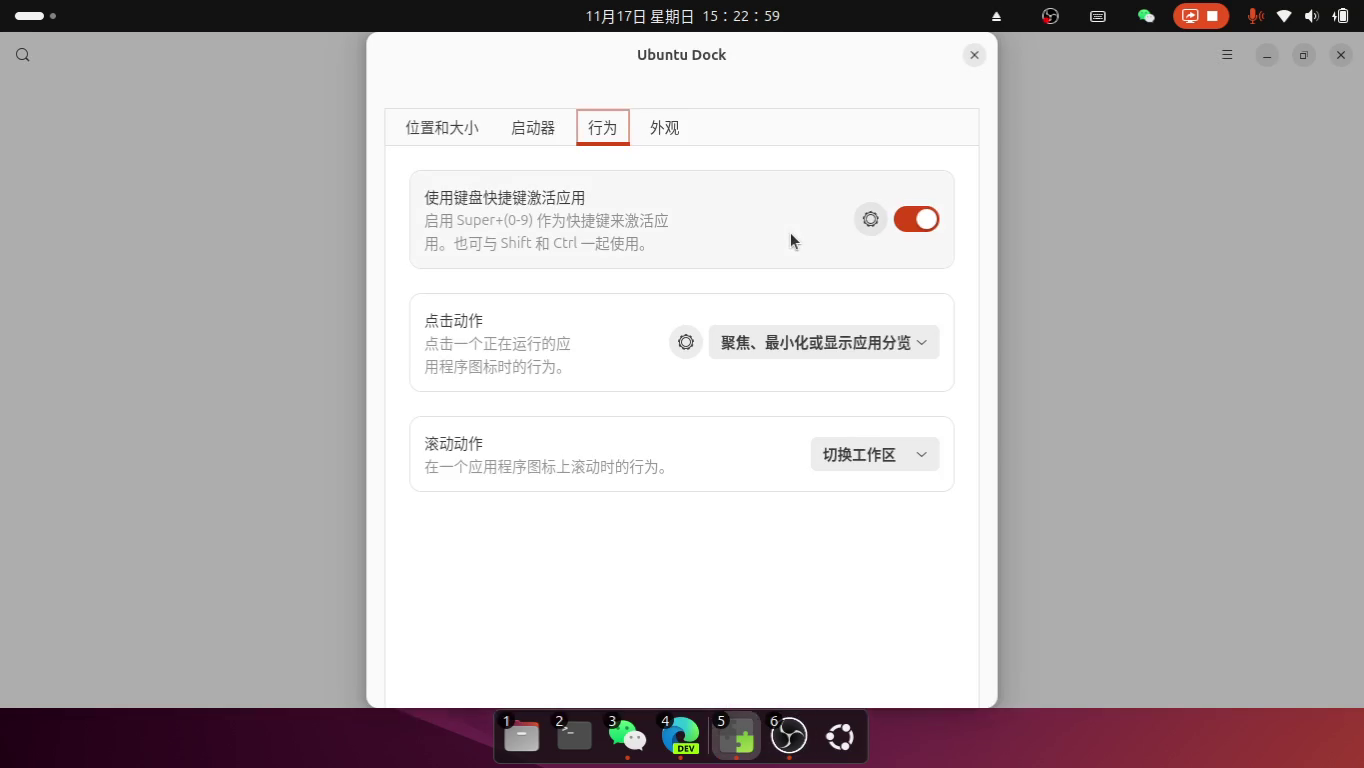Click the 滚动动作 row title

[453, 443]
